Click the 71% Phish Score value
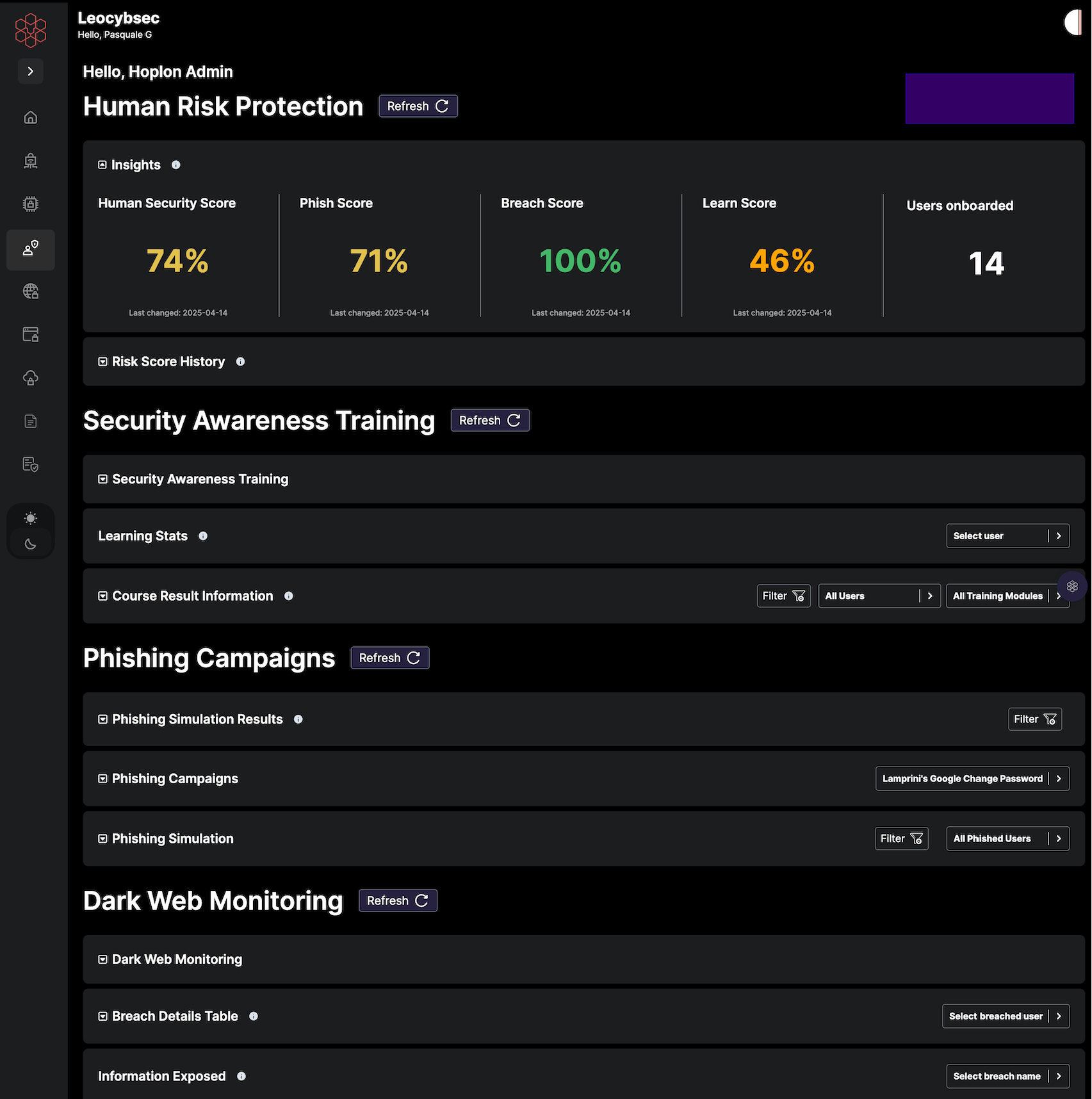This screenshot has height=1099, width=1092. coord(379,261)
